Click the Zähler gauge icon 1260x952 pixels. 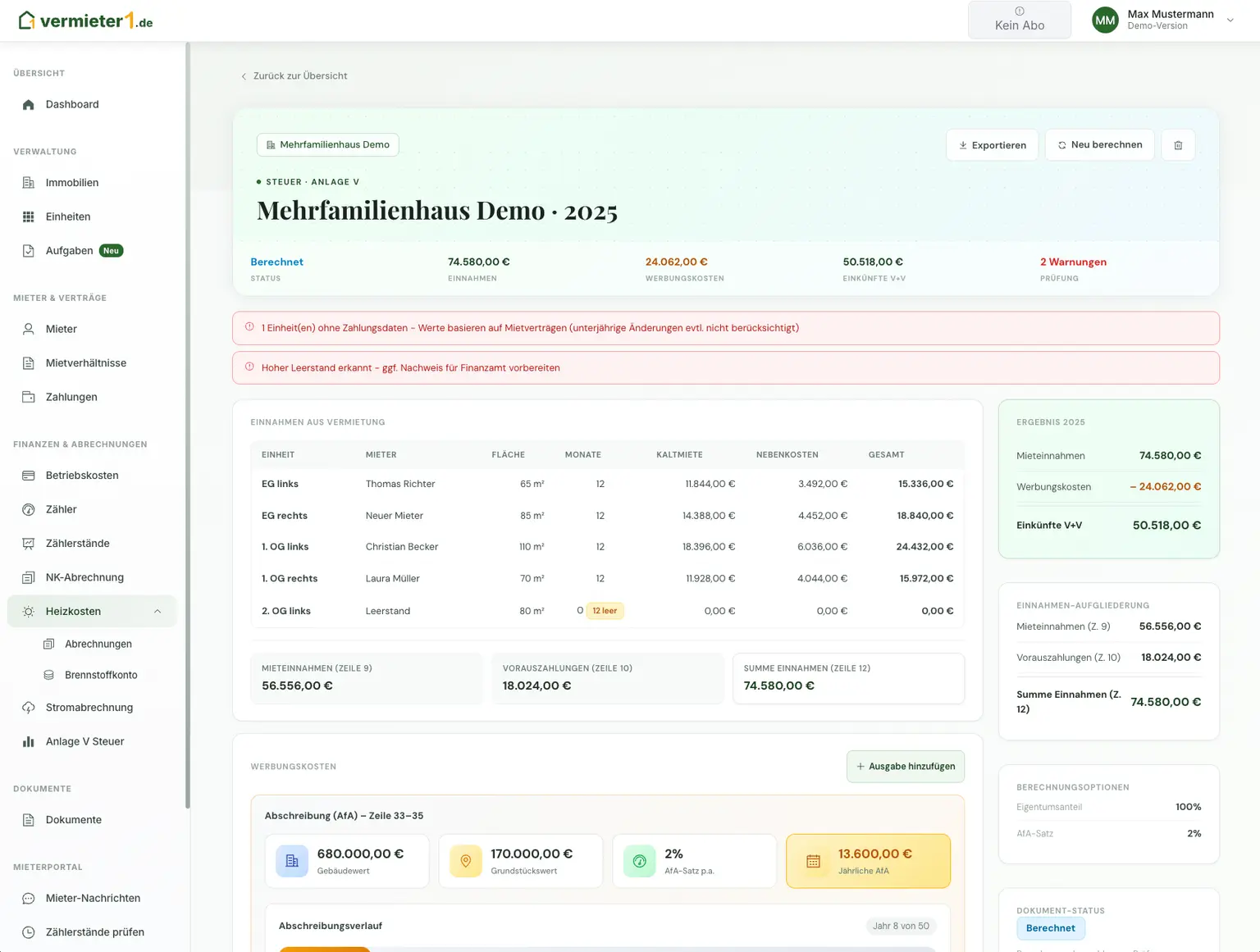coord(29,509)
